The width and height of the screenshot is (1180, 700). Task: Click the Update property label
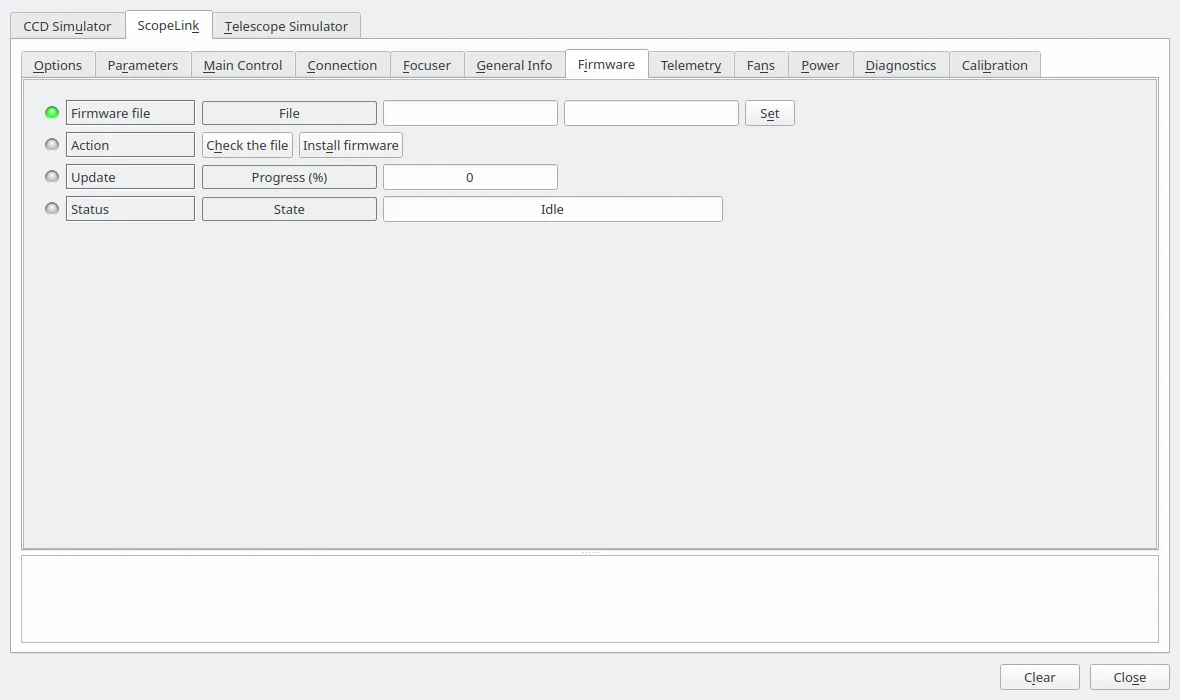pyautogui.click(x=130, y=177)
